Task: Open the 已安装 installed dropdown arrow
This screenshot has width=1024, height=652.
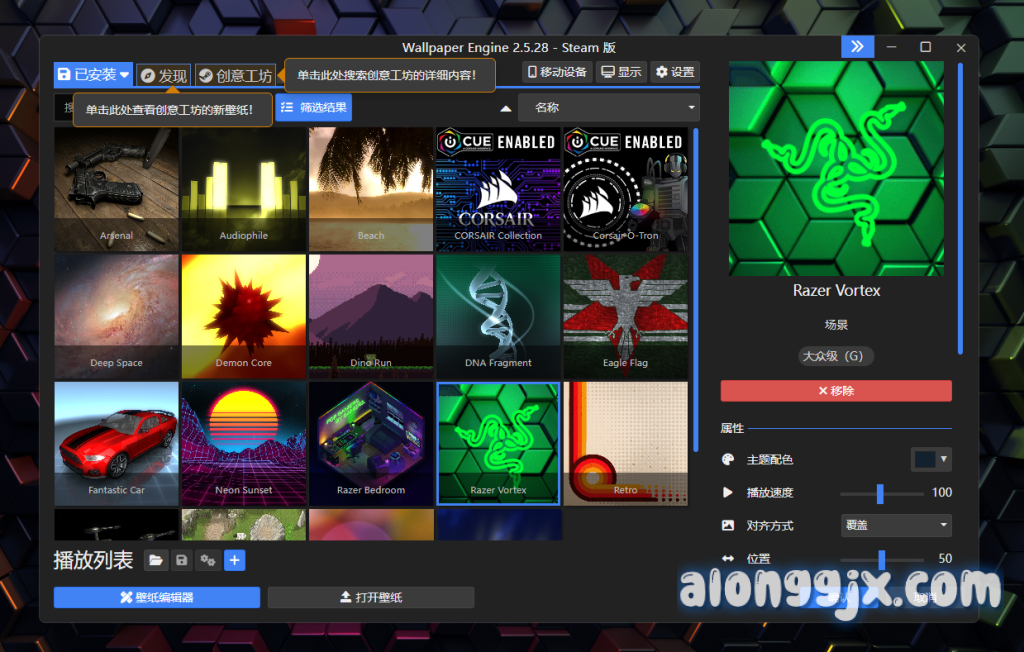Action: coord(125,75)
